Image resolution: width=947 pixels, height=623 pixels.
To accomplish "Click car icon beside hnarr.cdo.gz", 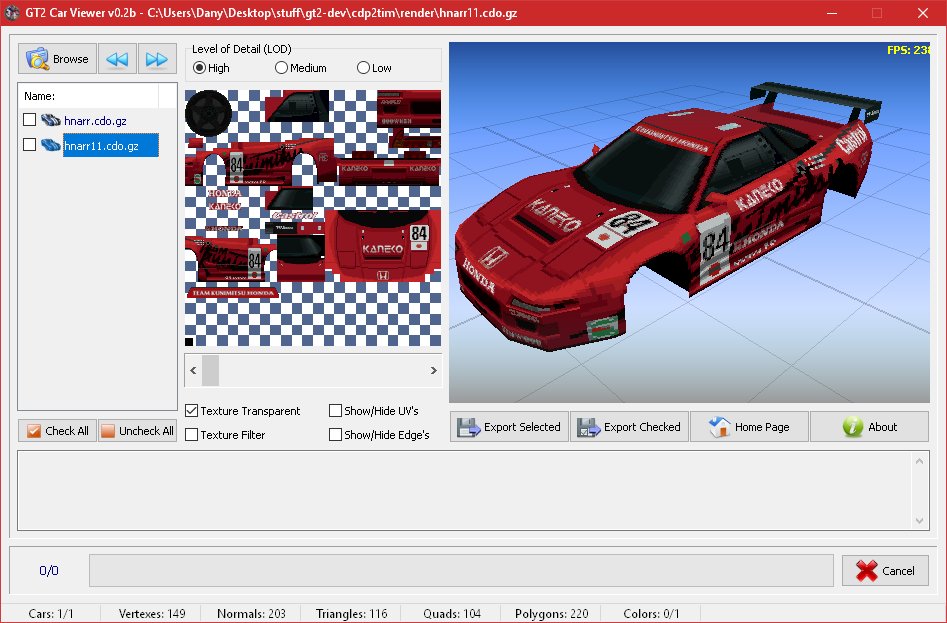I will [x=50, y=120].
